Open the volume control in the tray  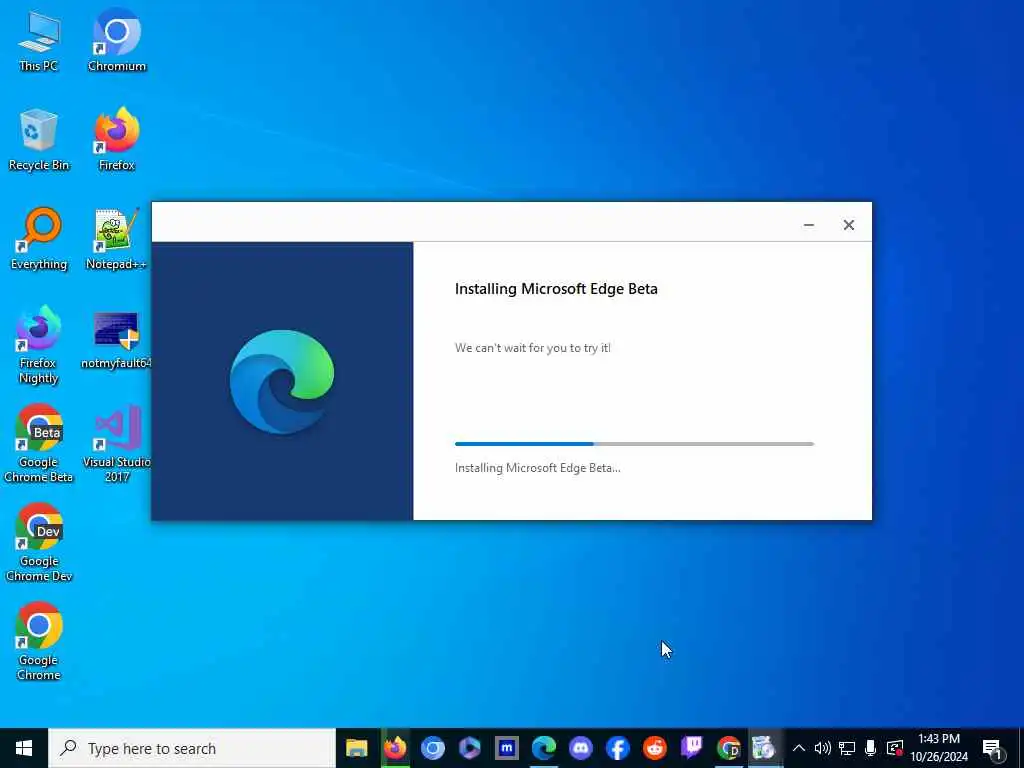[823, 748]
